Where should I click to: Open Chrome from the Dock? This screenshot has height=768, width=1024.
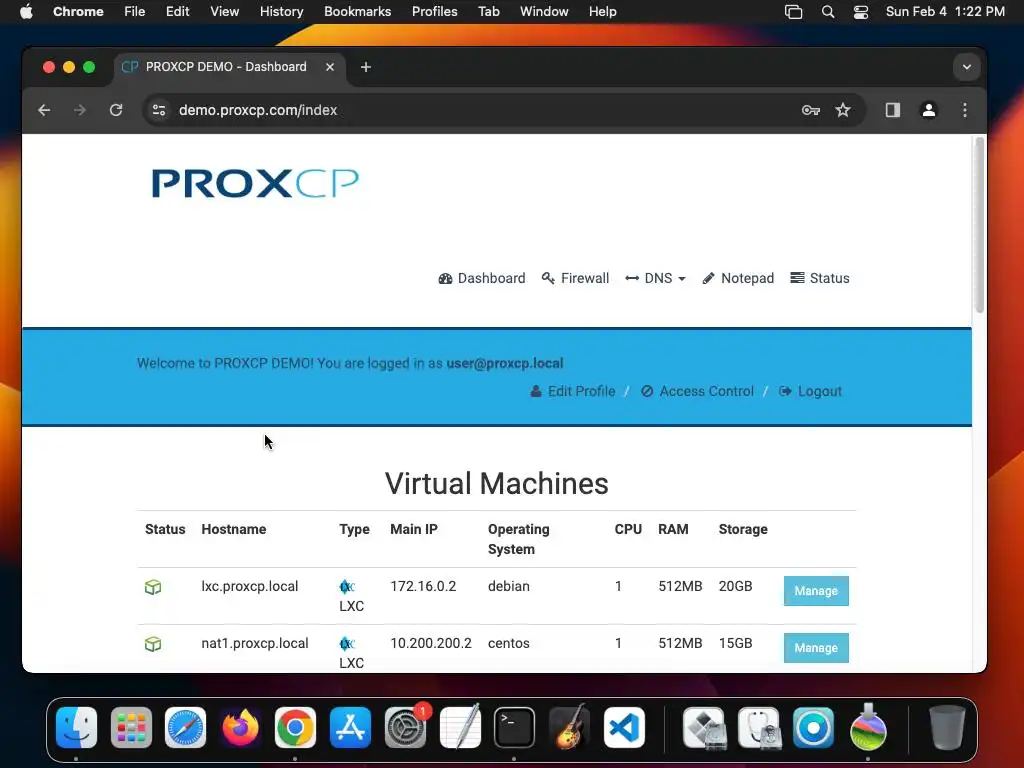(295, 728)
